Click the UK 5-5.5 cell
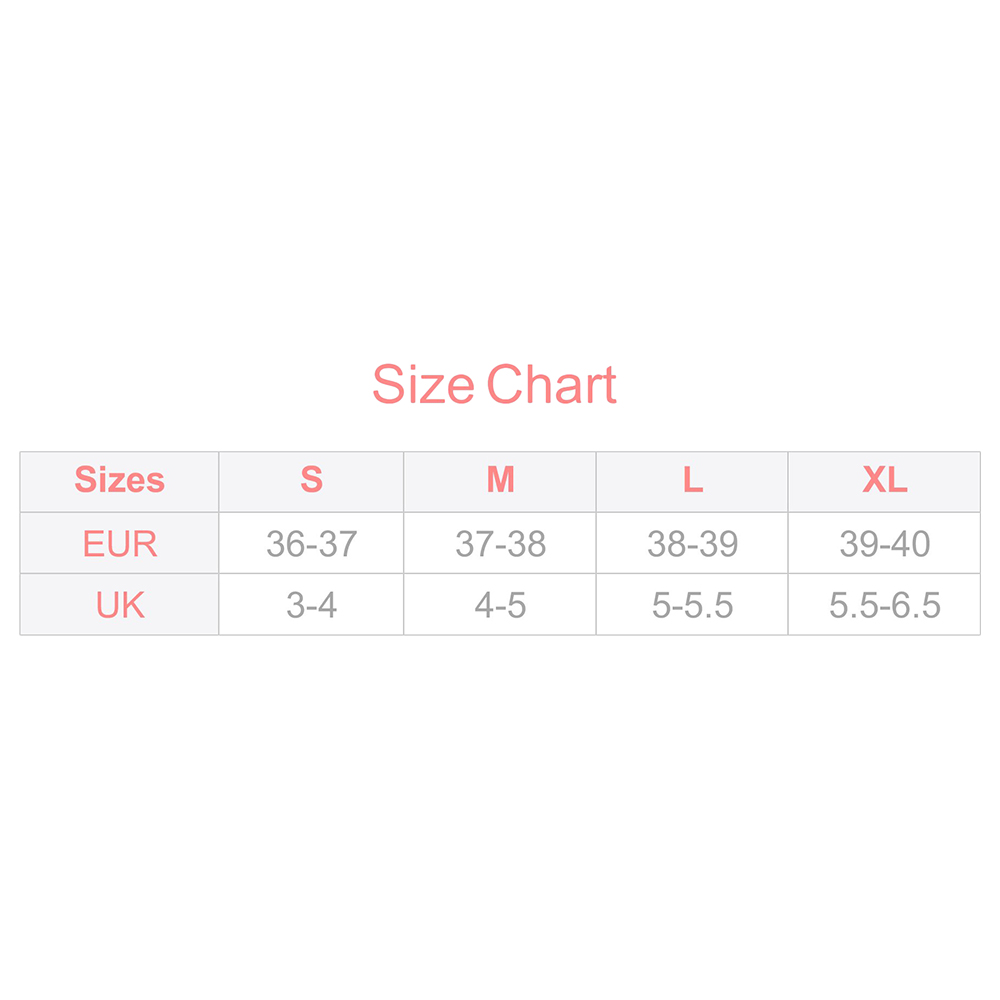 [692, 604]
